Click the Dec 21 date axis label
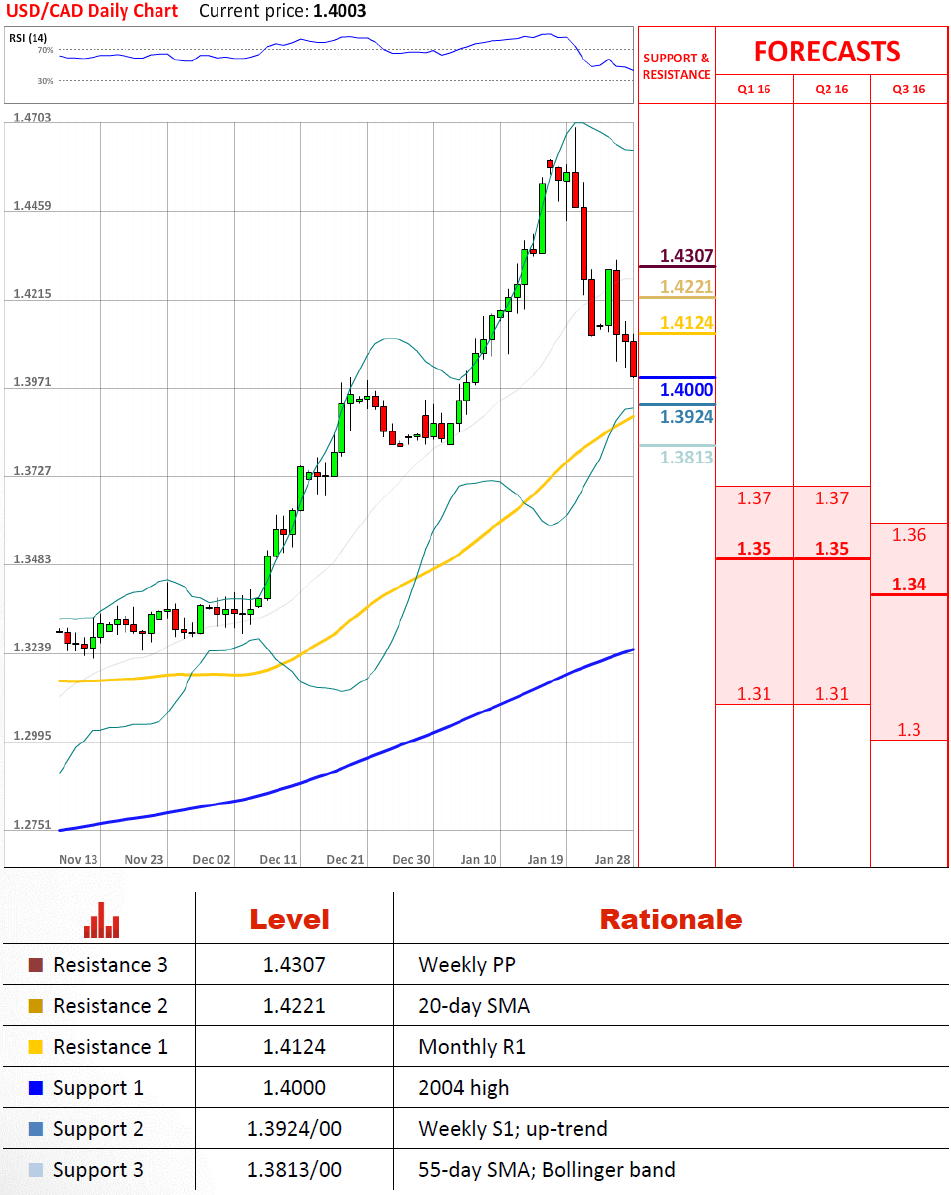The width and height of the screenshot is (951, 1195). click(345, 860)
